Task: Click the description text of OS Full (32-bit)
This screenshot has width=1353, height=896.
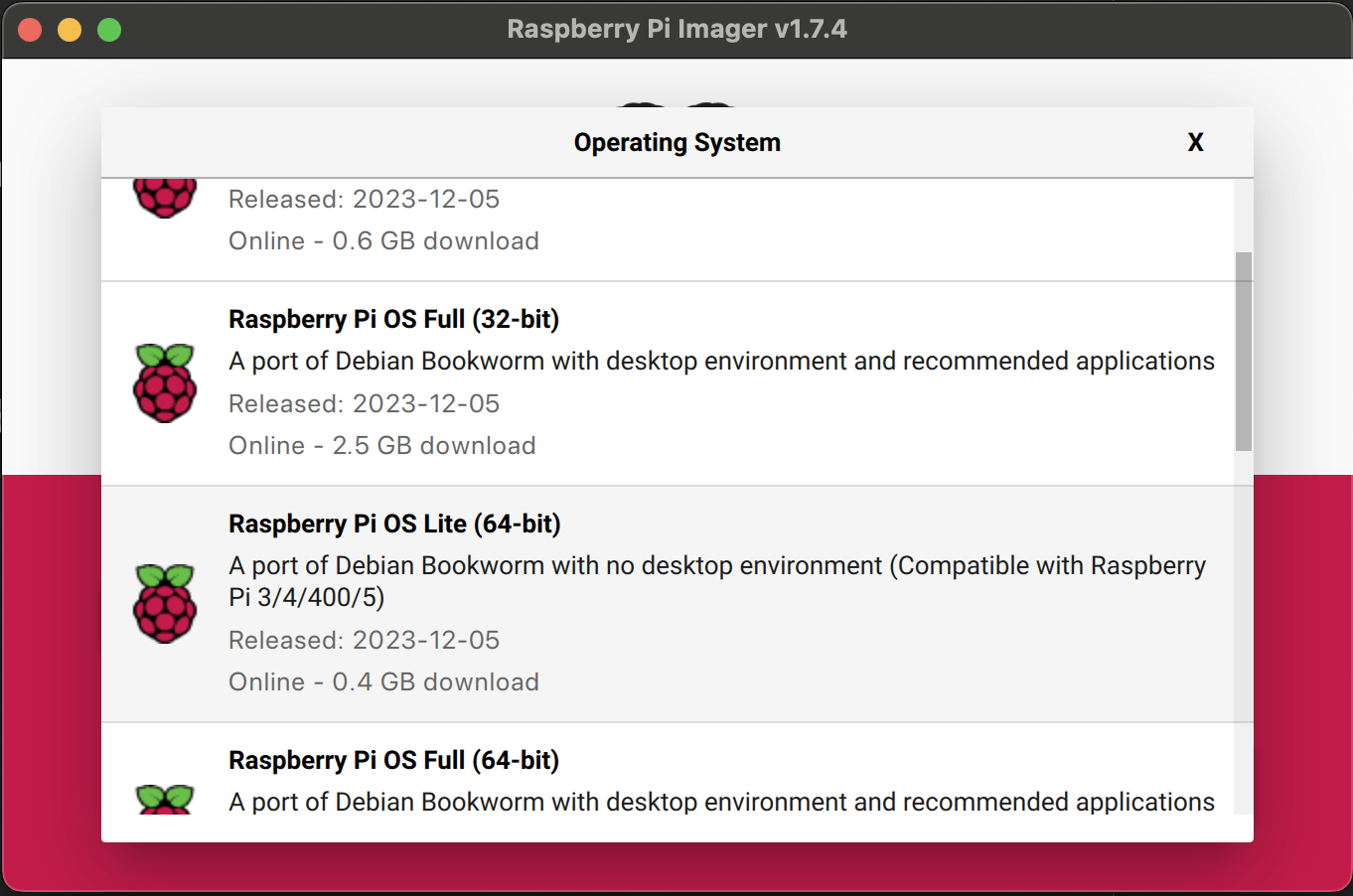Action: pyautogui.click(x=721, y=362)
